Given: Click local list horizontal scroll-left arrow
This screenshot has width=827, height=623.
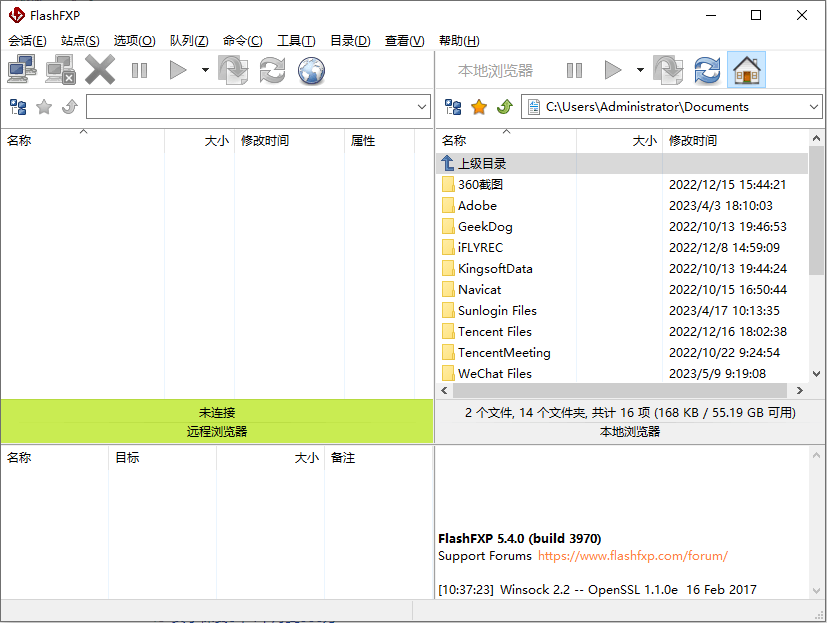Looking at the screenshot, I should tap(444, 390).
